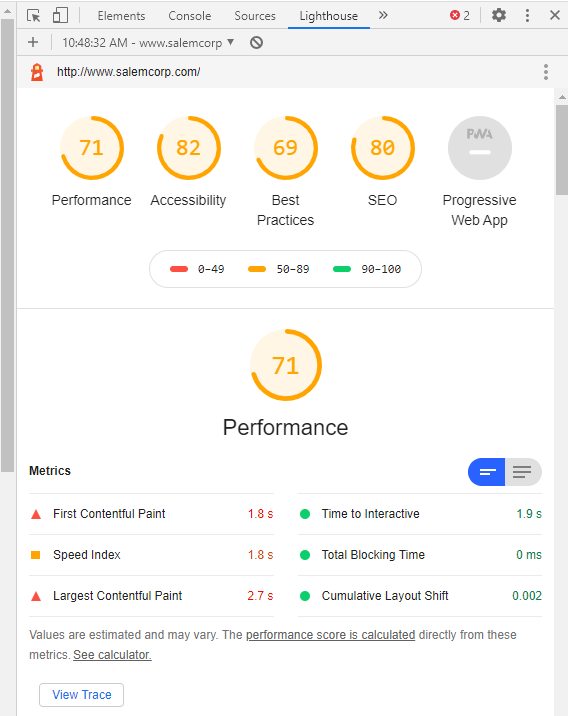This screenshot has width=568, height=716.
Task: Click the report's vertical scrollbar thumb
Action: click(562, 150)
